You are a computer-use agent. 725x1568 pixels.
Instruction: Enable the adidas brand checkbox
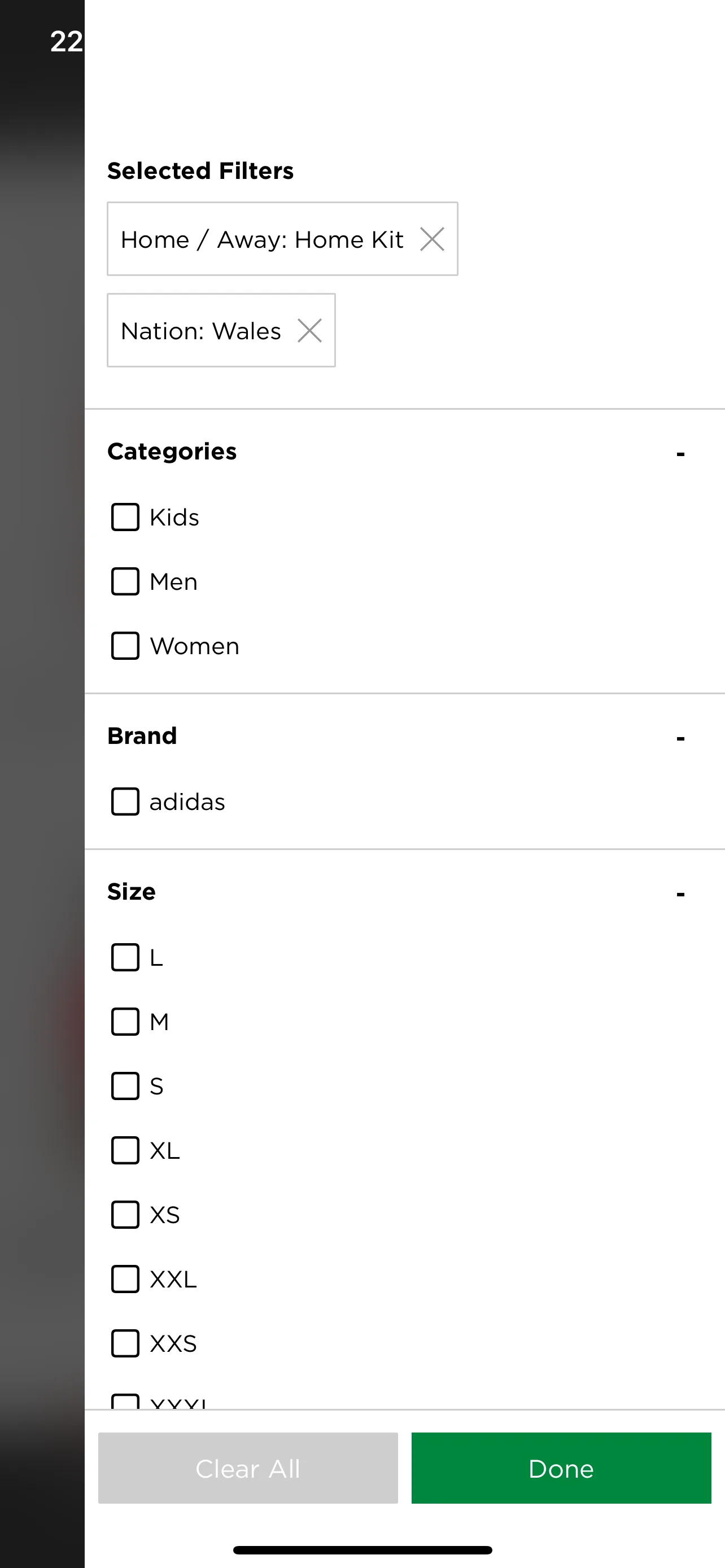click(x=125, y=801)
